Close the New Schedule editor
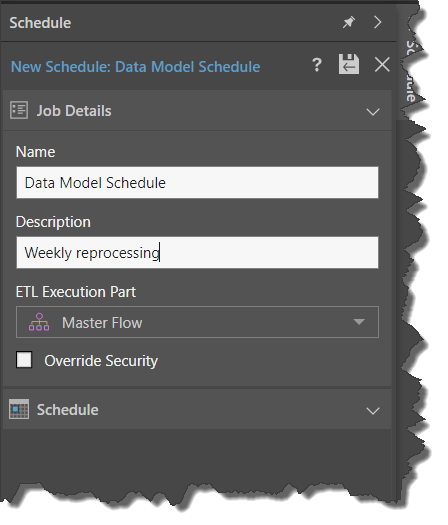 (382, 64)
